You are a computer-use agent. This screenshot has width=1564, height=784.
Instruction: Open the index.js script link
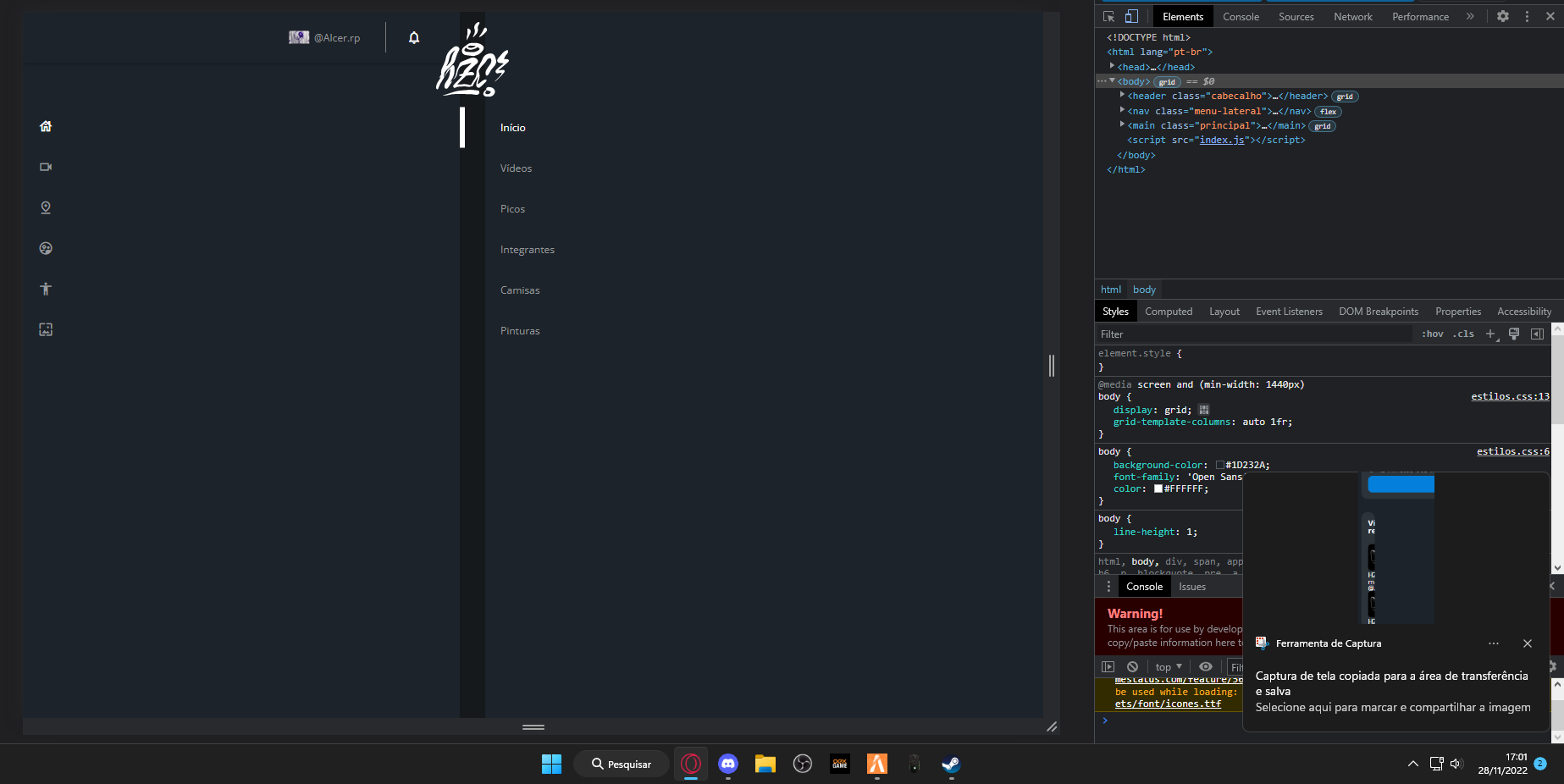click(x=1221, y=141)
